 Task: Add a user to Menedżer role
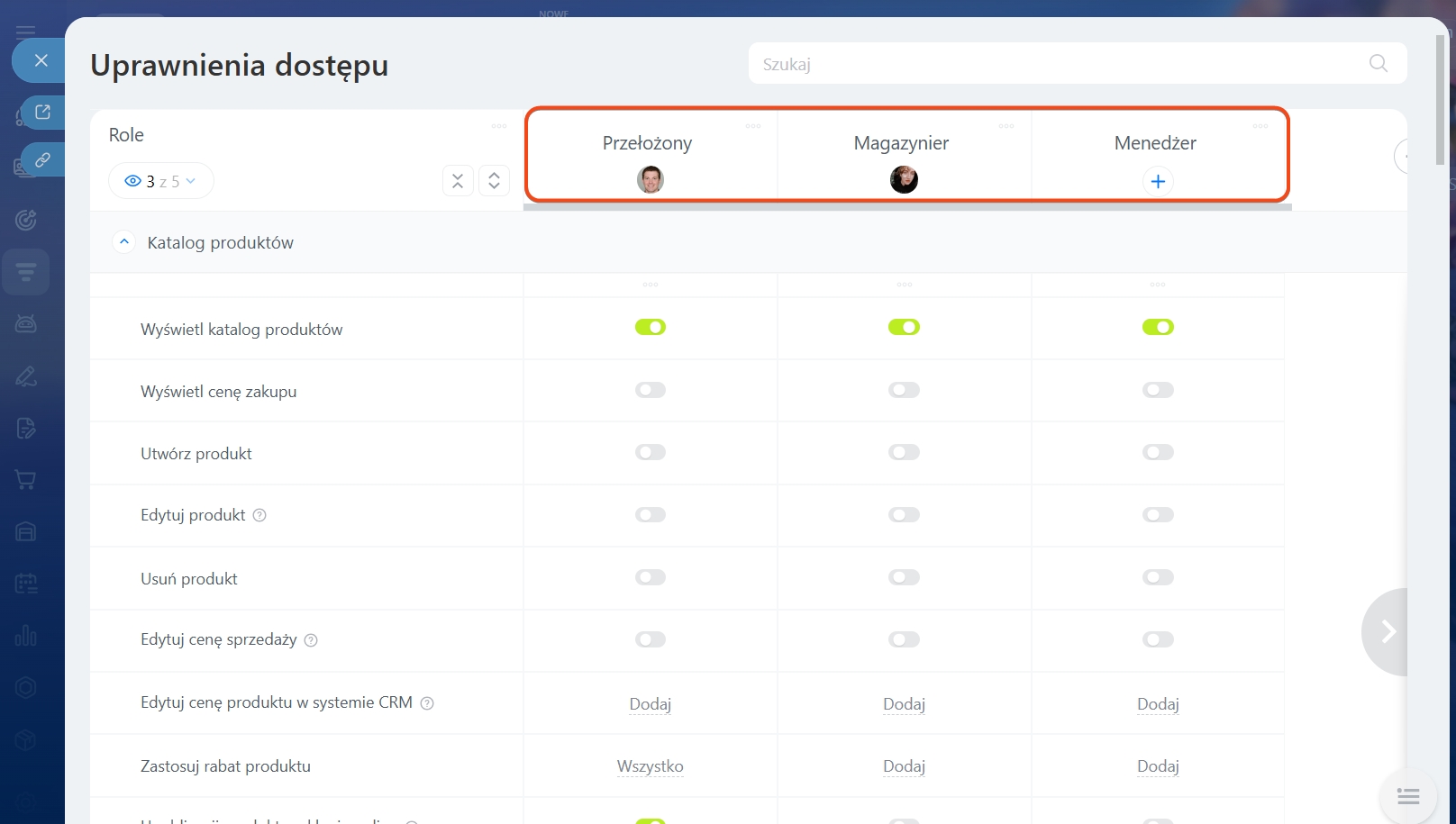pos(1158,181)
